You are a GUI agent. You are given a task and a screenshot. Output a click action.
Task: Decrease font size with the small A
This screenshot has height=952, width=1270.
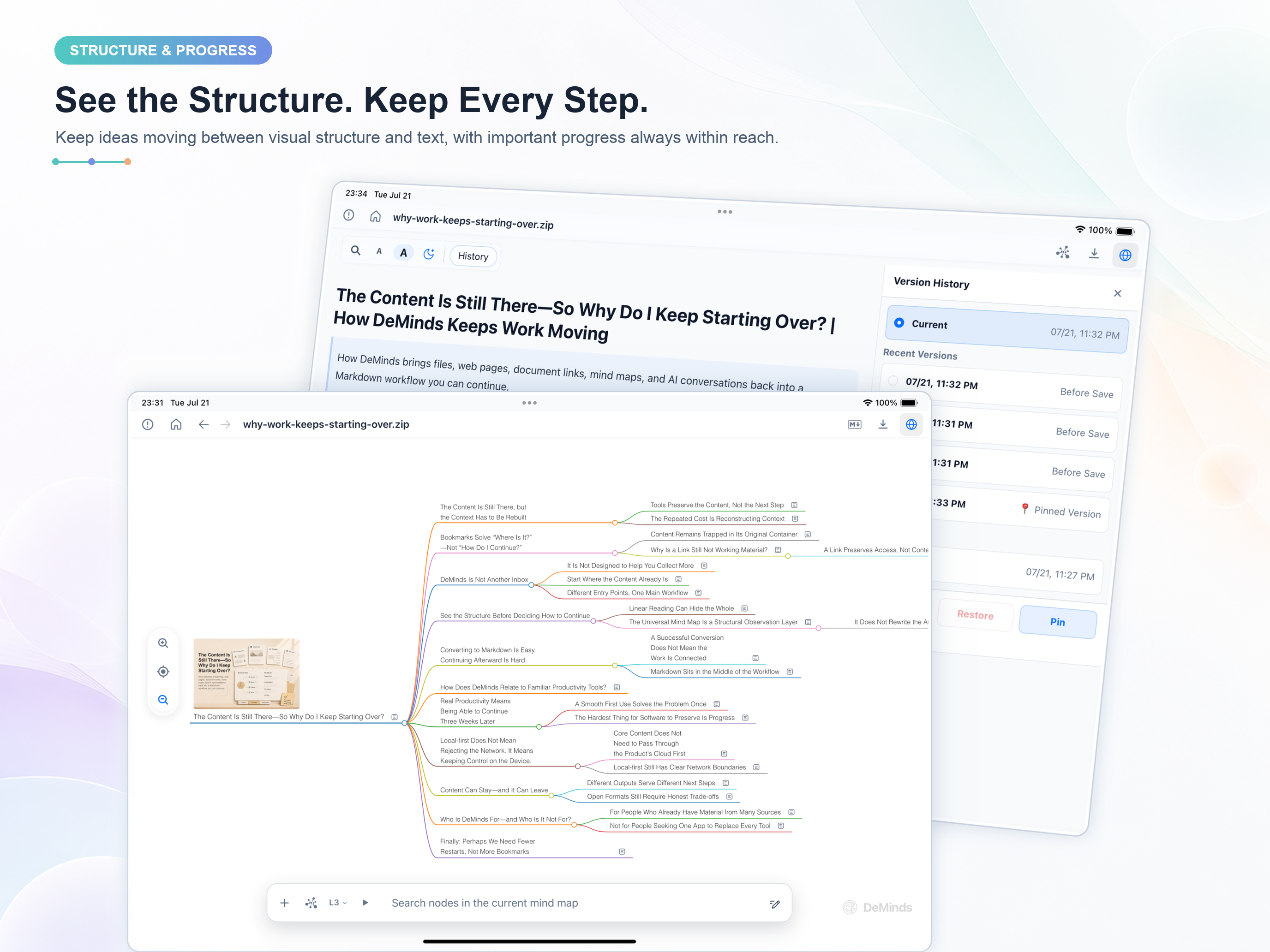click(x=379, y=251)
